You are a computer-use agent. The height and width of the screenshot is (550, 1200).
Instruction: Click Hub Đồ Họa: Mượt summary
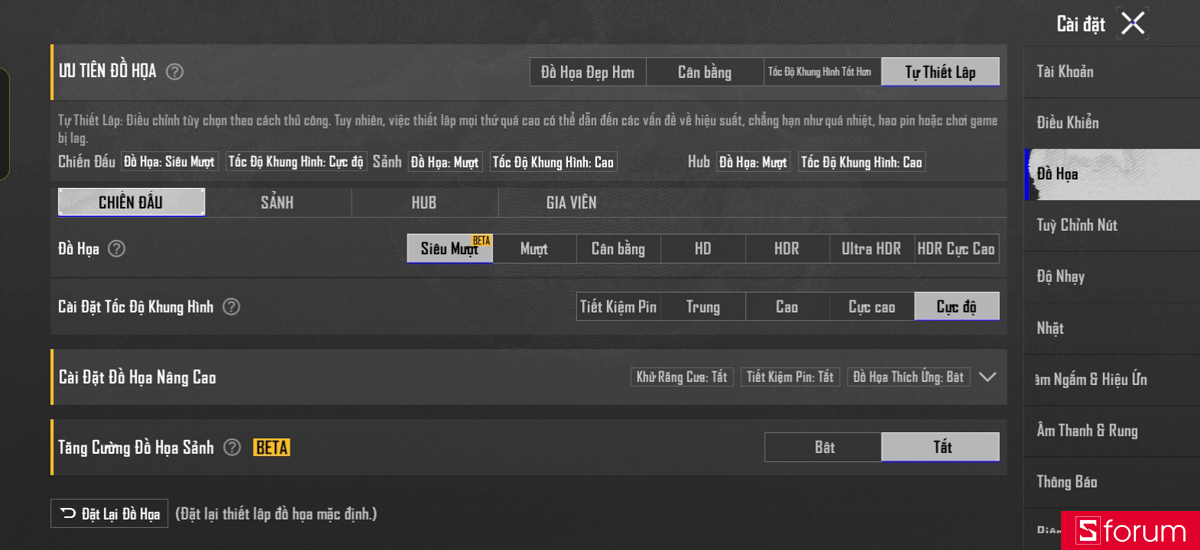(x=753, y=162)
